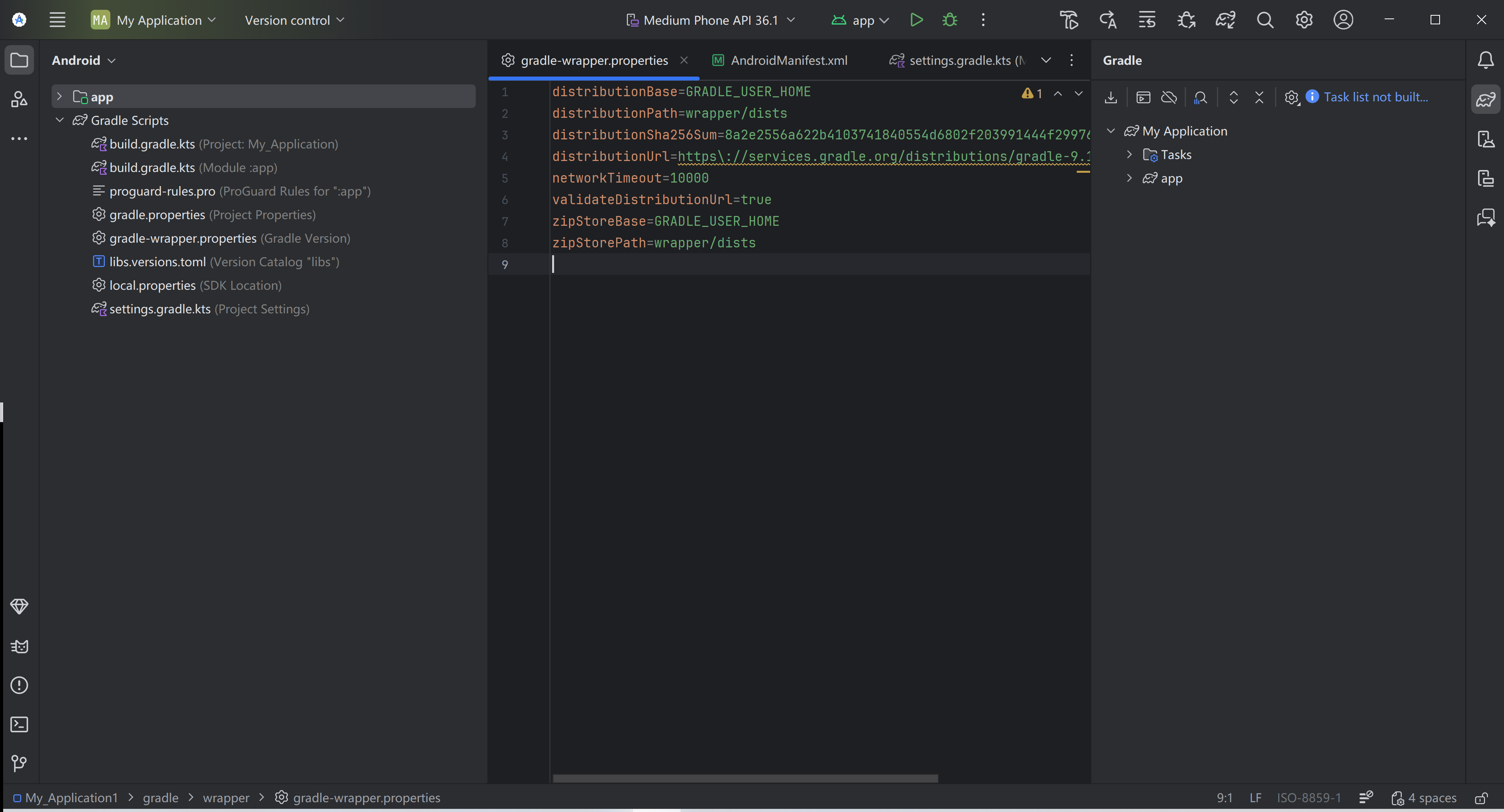
Task: Expand Tasks node in the Gradle panel
Action: [x=1129, y=155]
